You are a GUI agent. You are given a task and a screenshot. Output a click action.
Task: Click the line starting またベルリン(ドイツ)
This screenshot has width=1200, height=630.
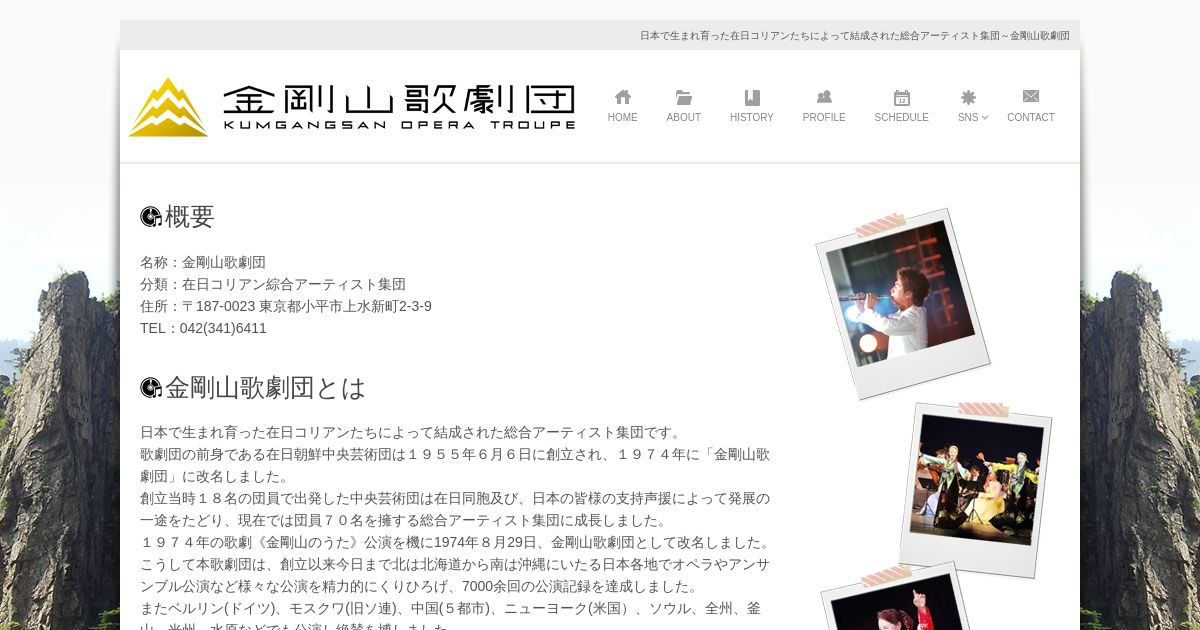click(x=451, y=608)
